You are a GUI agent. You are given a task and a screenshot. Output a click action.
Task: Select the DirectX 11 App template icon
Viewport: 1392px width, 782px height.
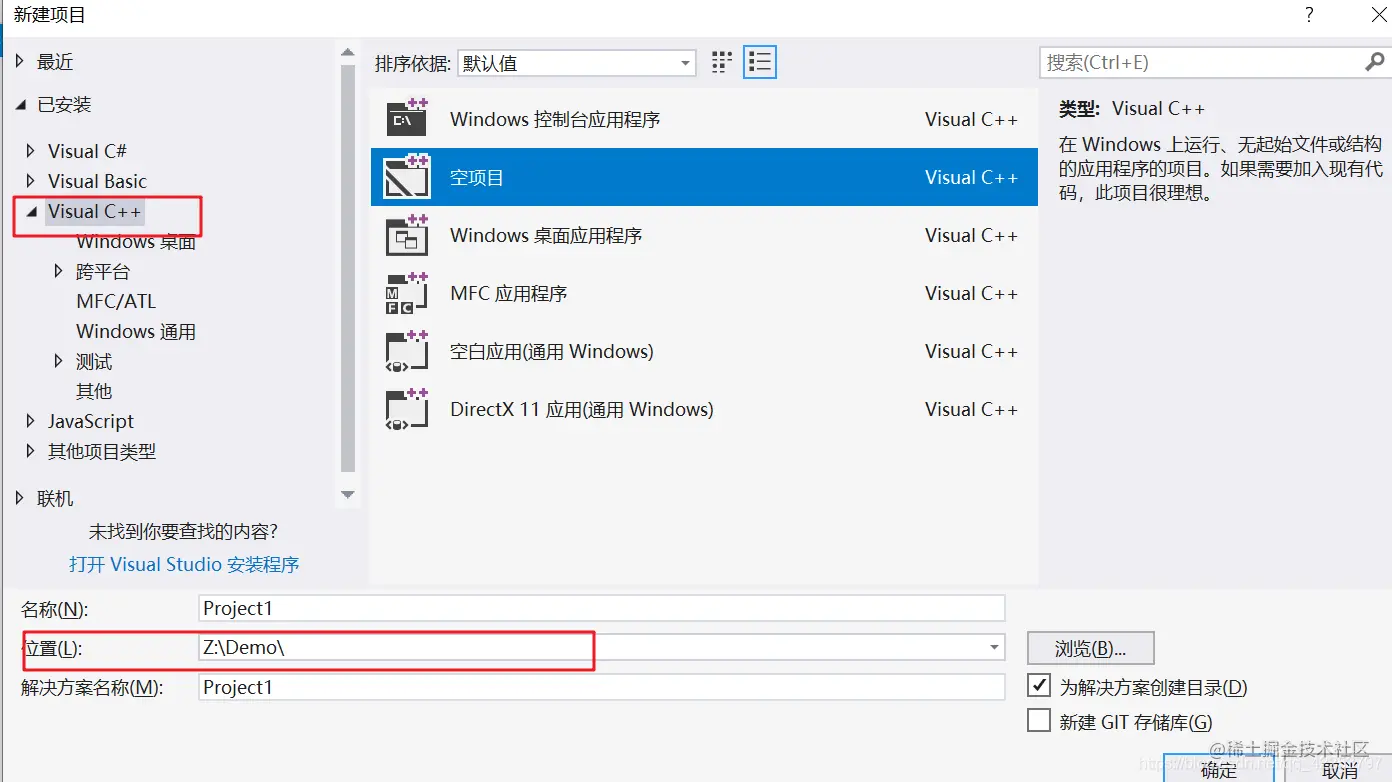tap(407, 408)
